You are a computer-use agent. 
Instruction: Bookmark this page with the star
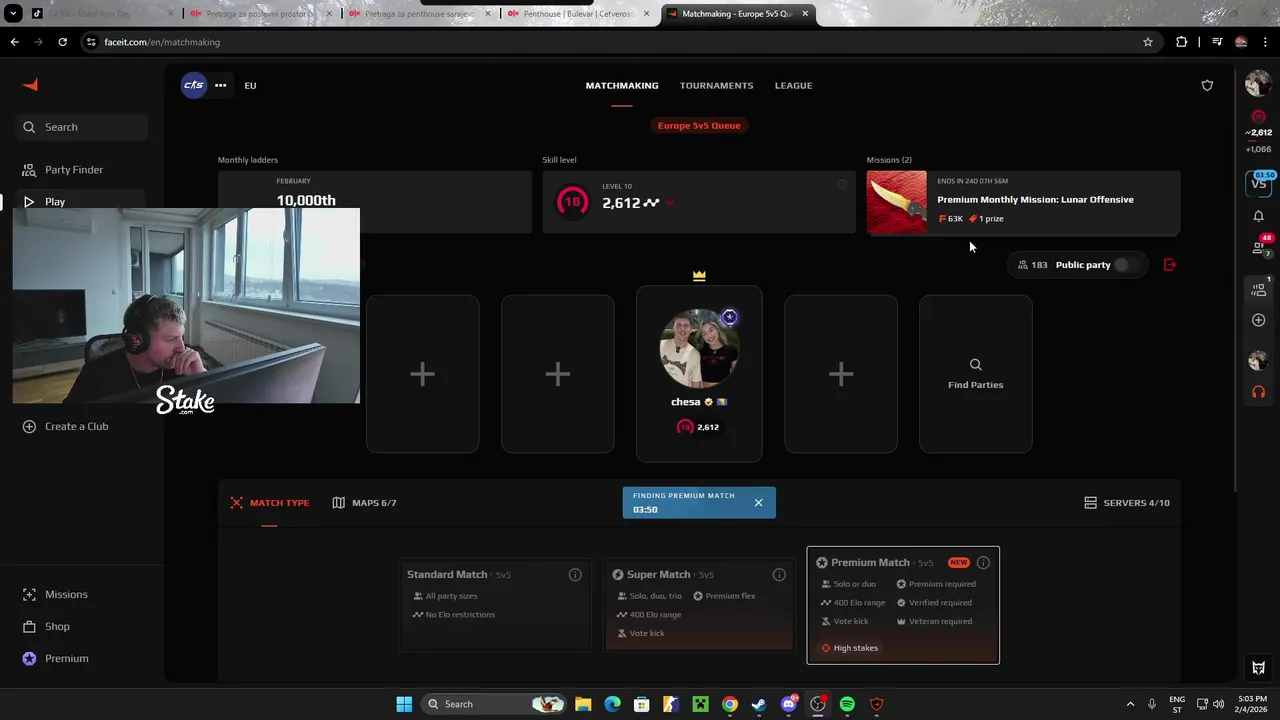pyautogui.click(x=1148, y=42)
